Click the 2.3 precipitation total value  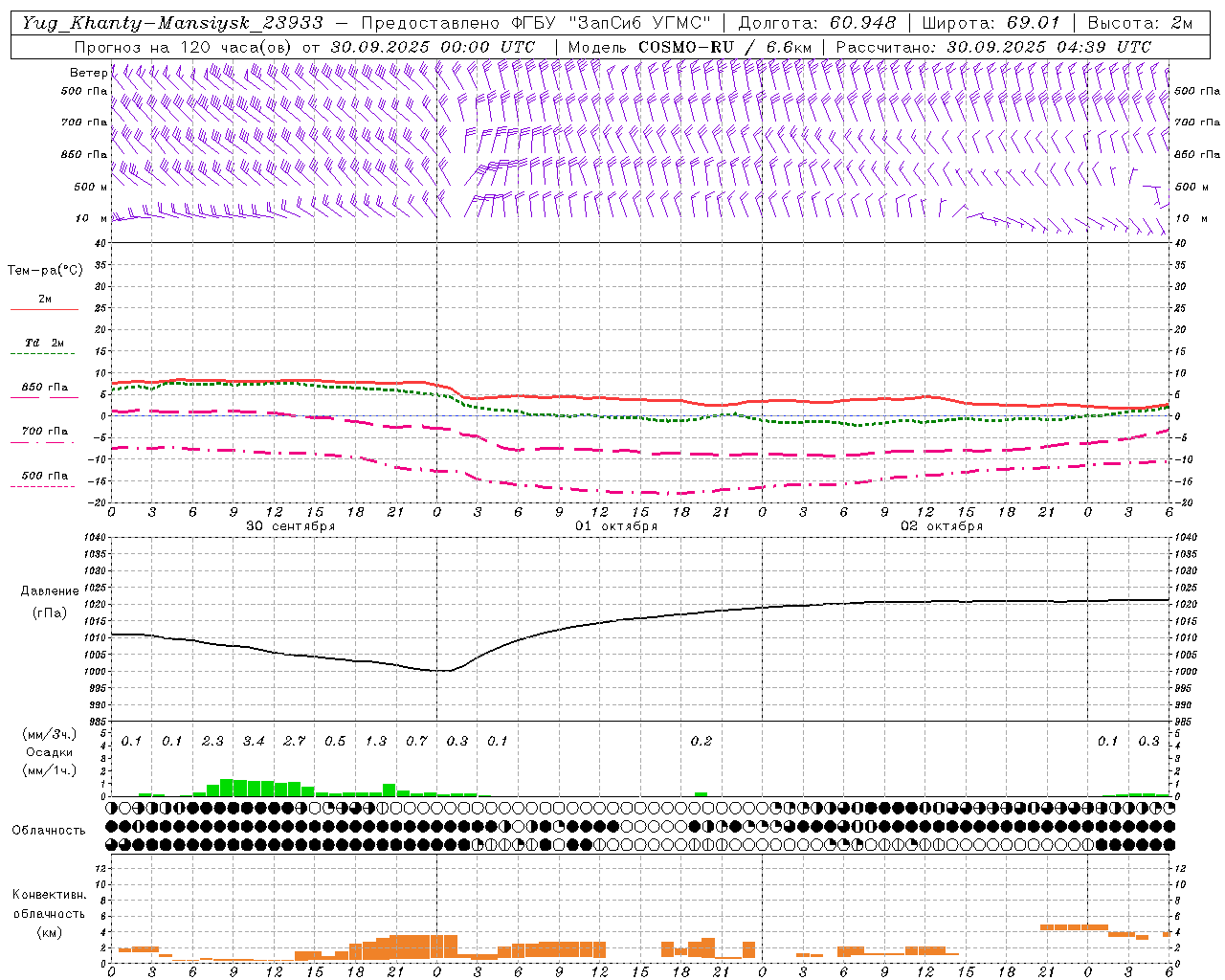tap(212, 741)
